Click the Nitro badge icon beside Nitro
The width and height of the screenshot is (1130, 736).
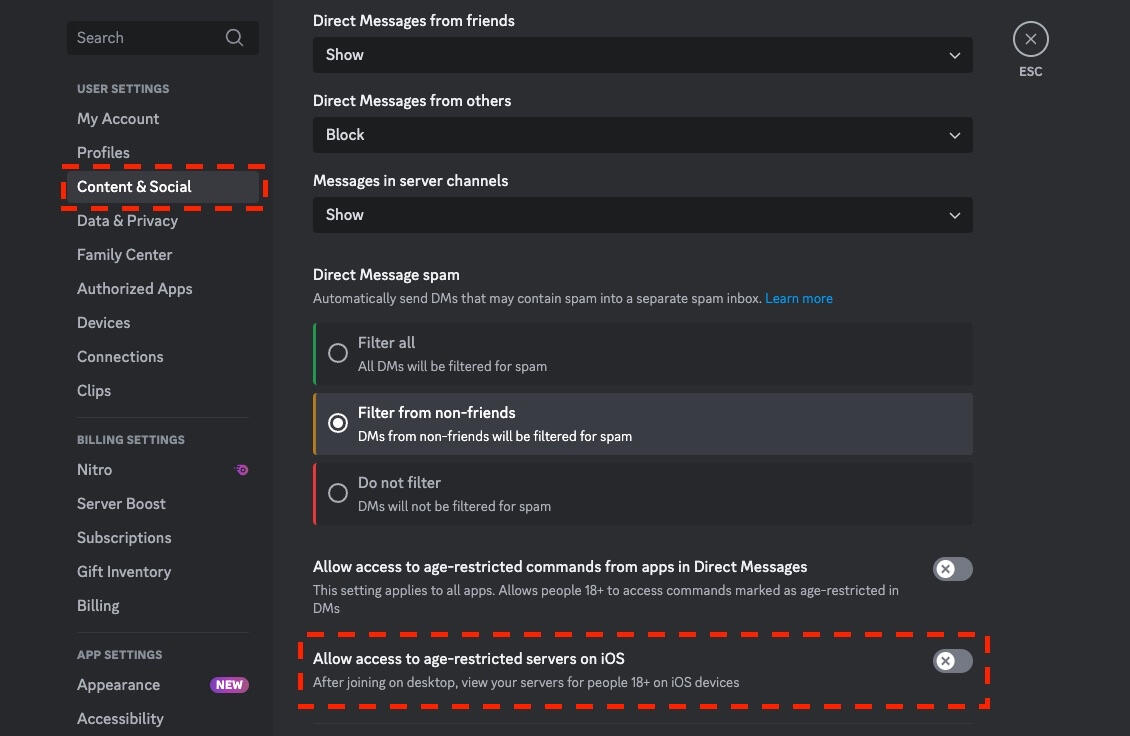[x=241, y=469]
